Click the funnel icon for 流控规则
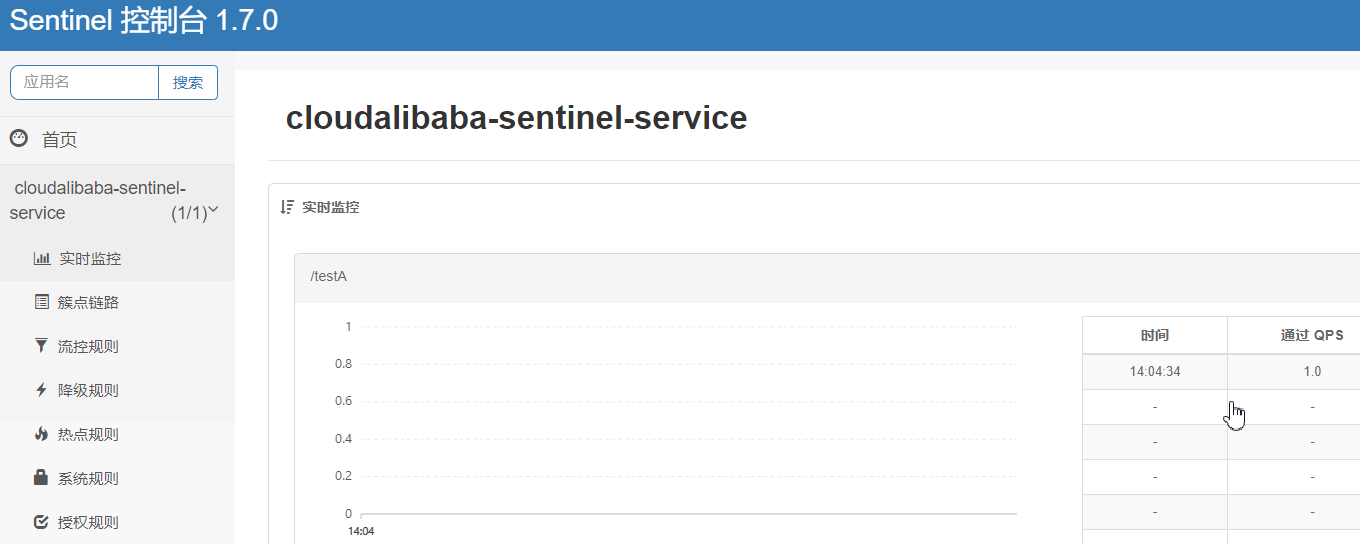This screenshot has width=1360, height=544. pyautogui.click(x=41, y=346)
